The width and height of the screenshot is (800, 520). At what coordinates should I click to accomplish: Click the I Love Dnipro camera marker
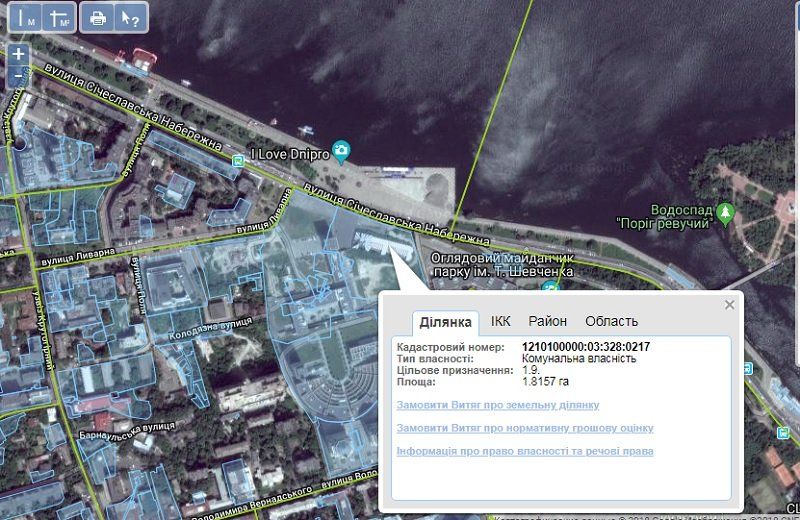341,152
